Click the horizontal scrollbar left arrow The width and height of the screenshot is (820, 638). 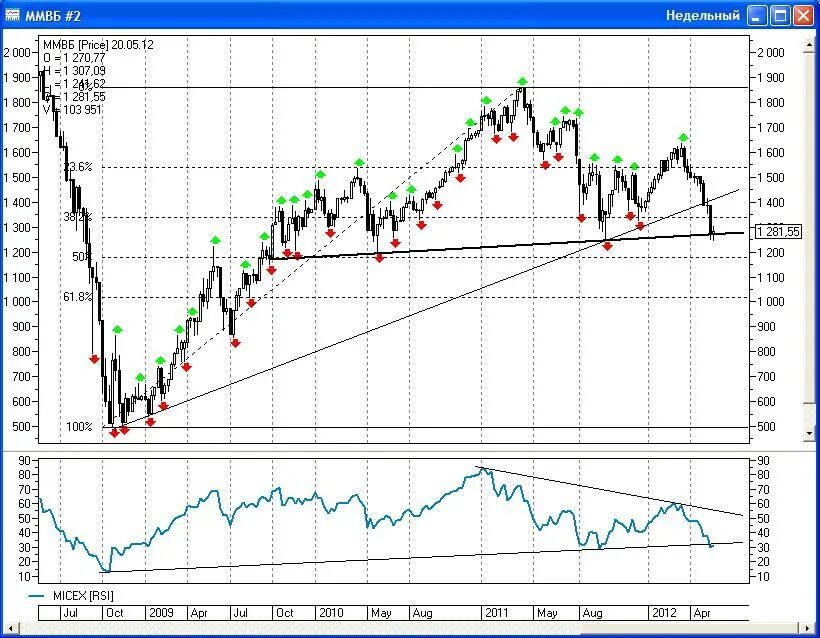click(10, 628)
